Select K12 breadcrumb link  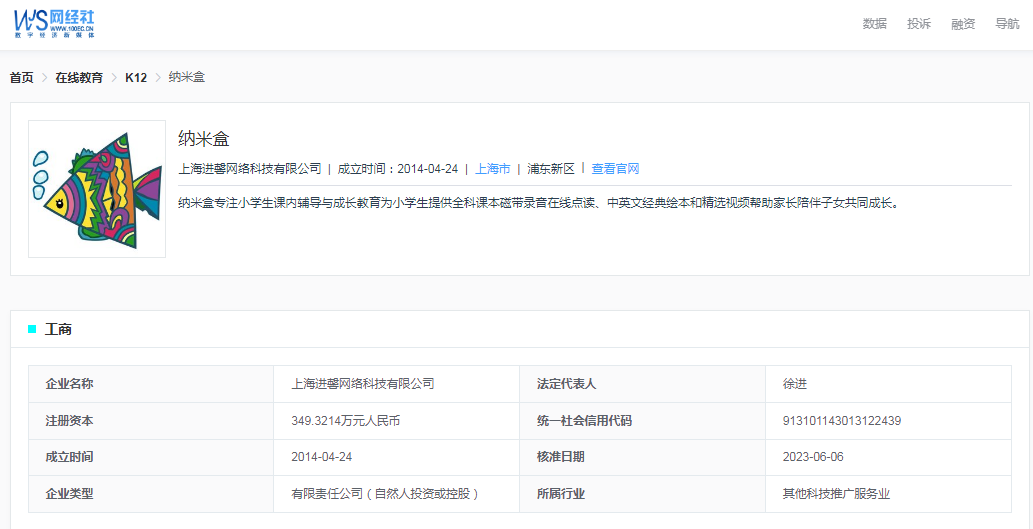pos(136,78)
